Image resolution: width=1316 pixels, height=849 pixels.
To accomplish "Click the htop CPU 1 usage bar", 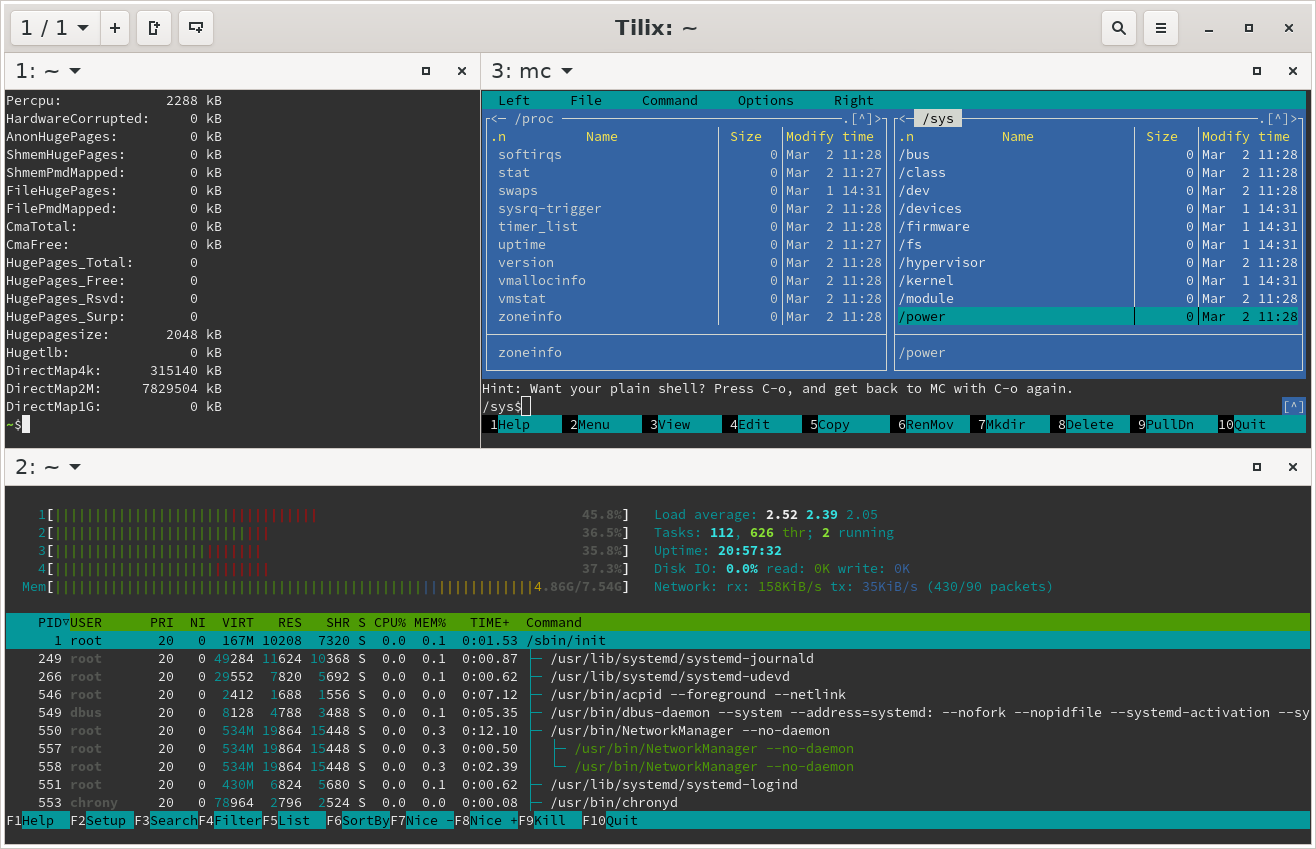I will [x=334, y=515].
